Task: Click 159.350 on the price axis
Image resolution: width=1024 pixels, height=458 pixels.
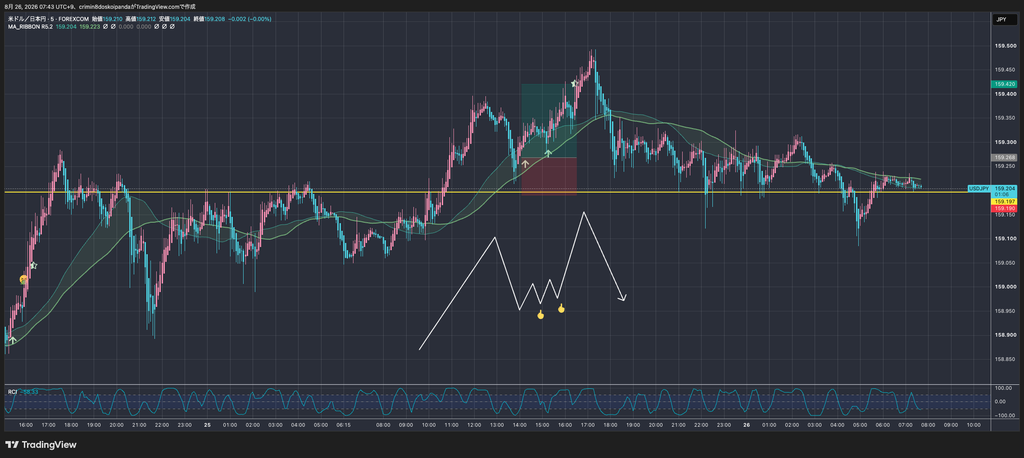Action: pyautogui.click(x=1004, y=118)
